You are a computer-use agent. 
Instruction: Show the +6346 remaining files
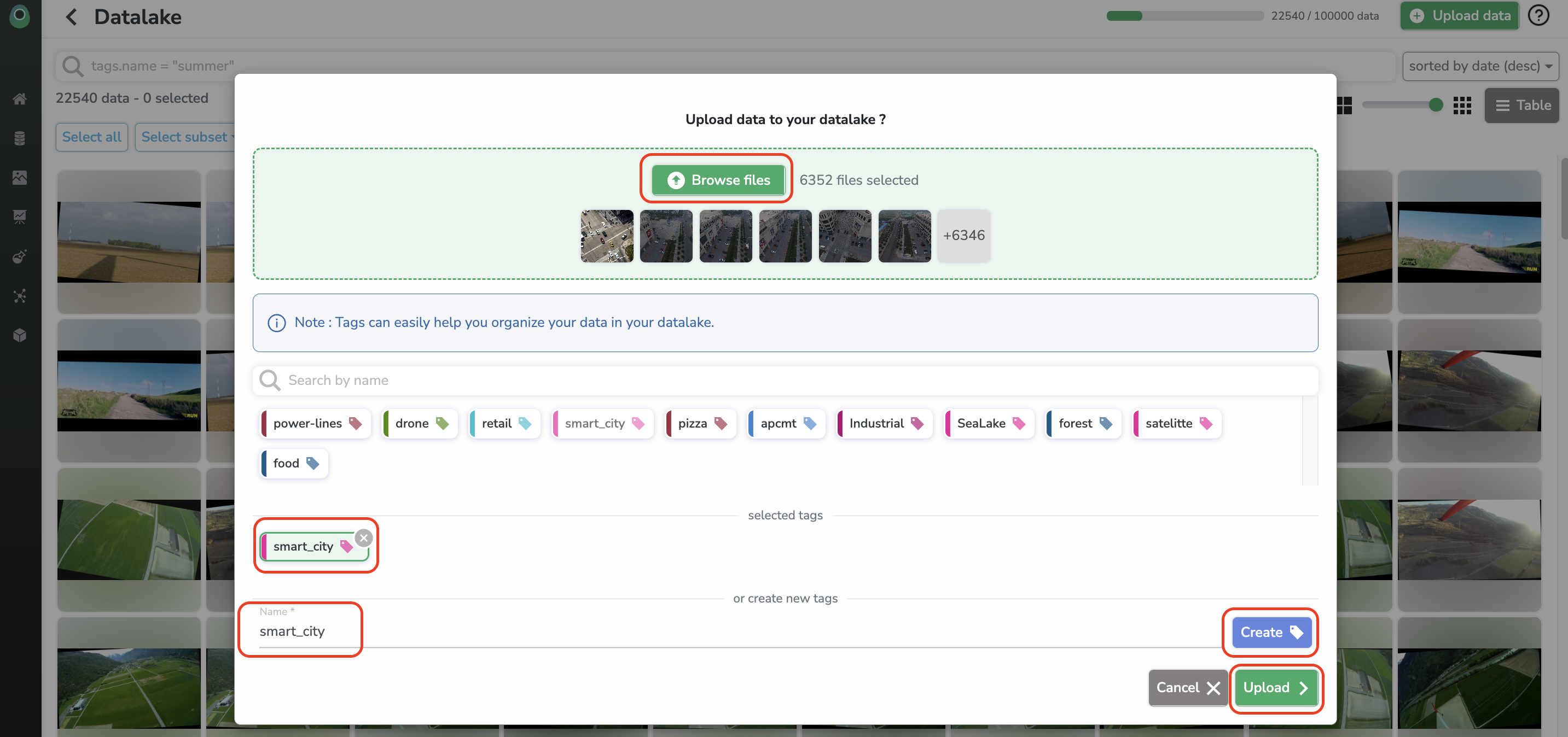click(x=963, y=235)
